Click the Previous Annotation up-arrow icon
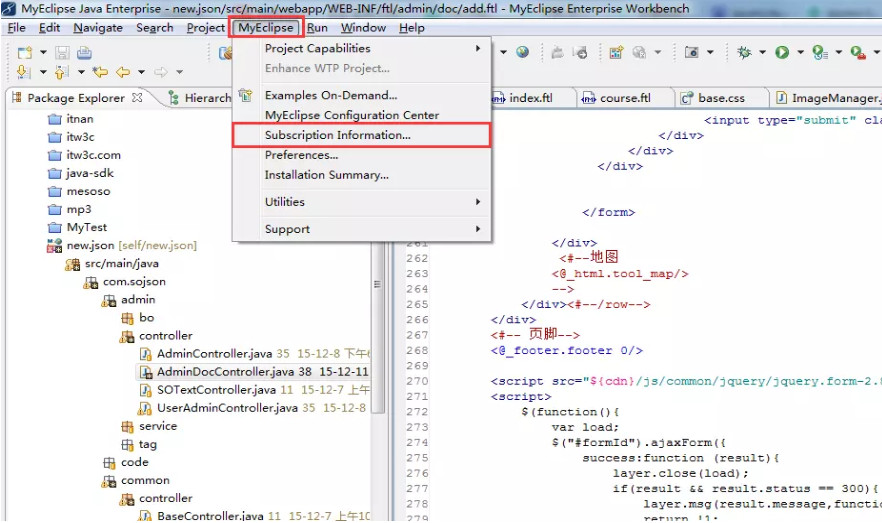The height and width of the screenshot is (523, 882). (x=62, y=72)
